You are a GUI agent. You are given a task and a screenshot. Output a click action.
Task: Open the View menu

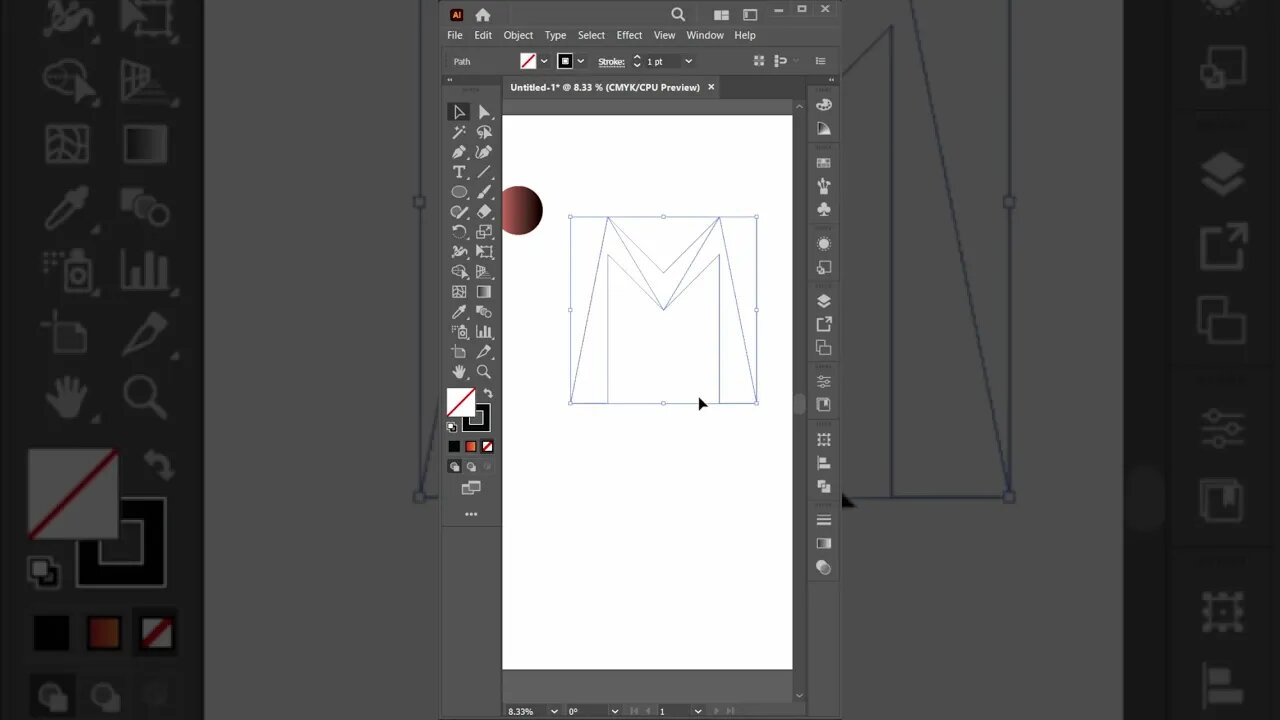click(x=664, y=35)
